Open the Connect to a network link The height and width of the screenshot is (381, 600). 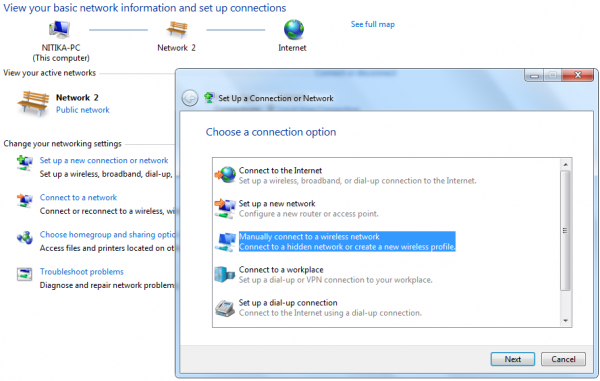pyautogui.click(x=78, y=197)
